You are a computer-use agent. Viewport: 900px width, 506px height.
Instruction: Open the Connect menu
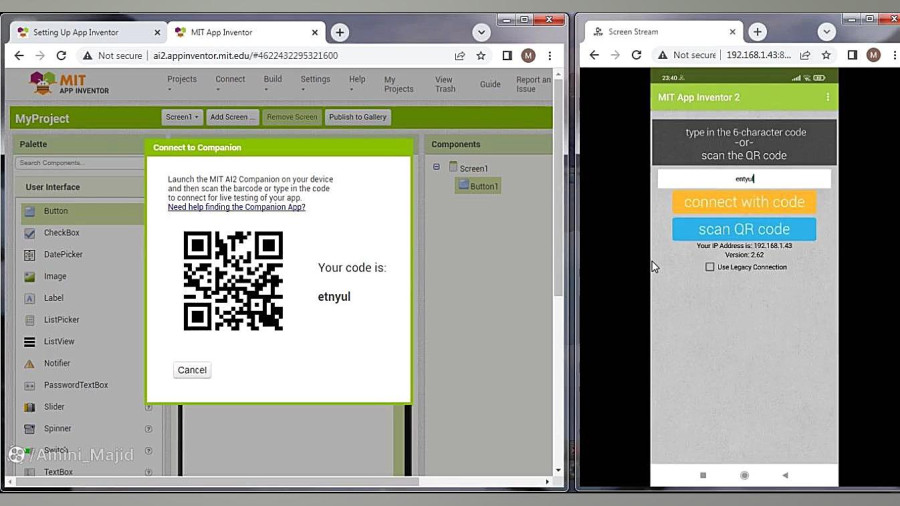tap(230, 83)
